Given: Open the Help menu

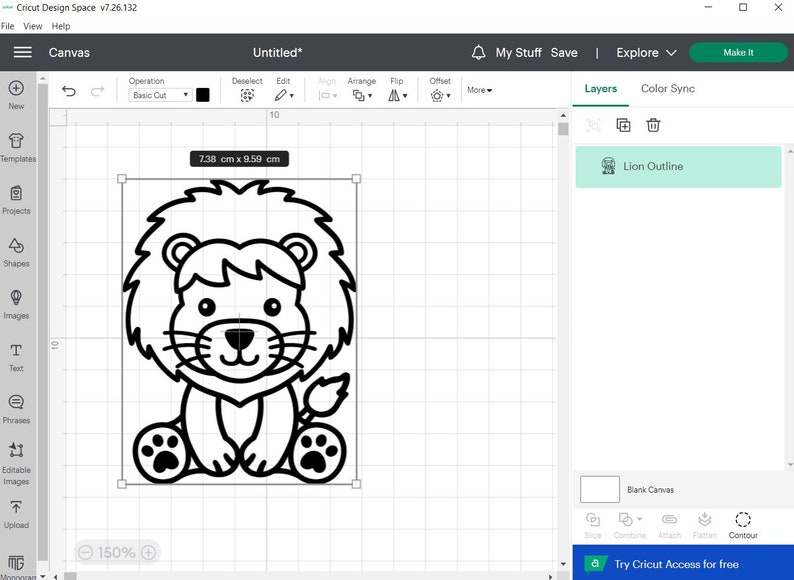Looking at the screenshot, I should point(61,26).
